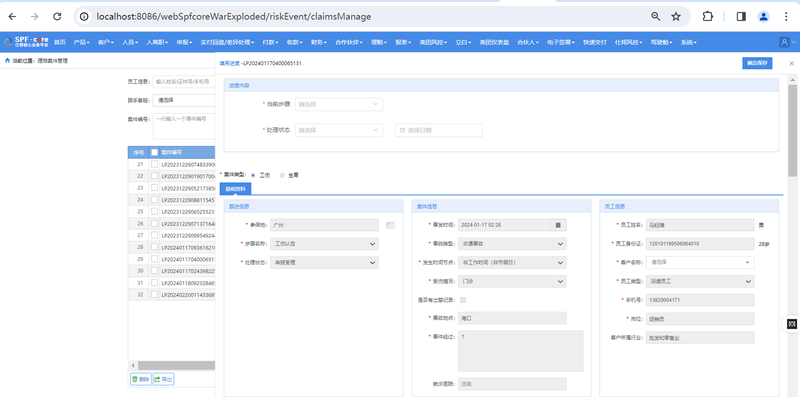Viewport: 800px width, 397px height.
Task: Open the 快速交付 nav link
Action: 595,42
